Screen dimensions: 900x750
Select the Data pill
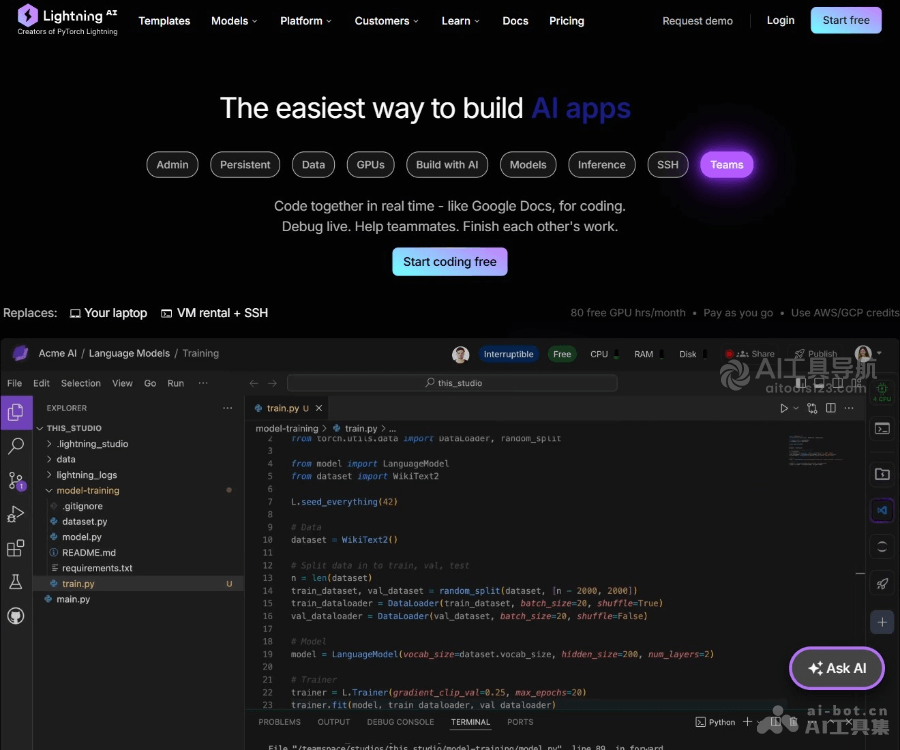313,165
